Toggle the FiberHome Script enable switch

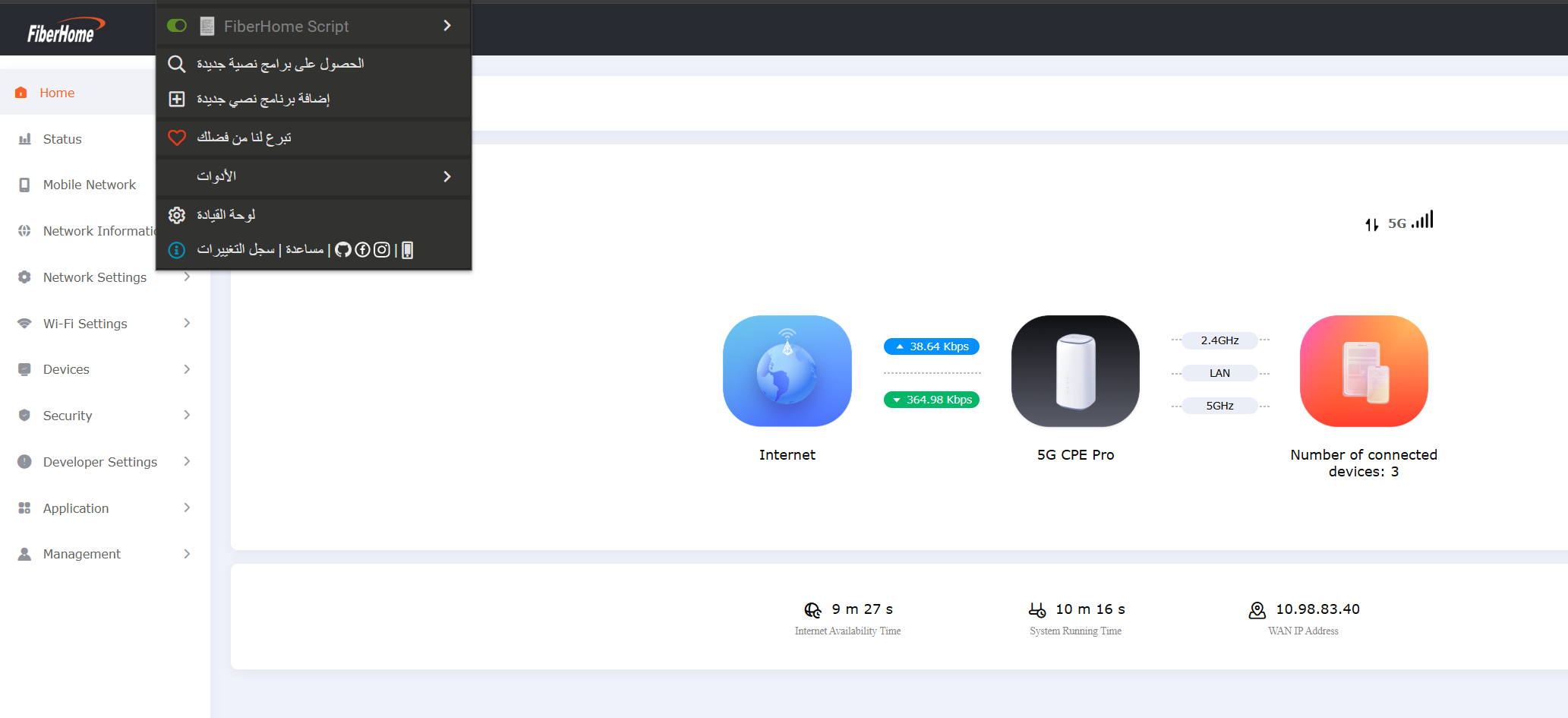pos(177,26)
